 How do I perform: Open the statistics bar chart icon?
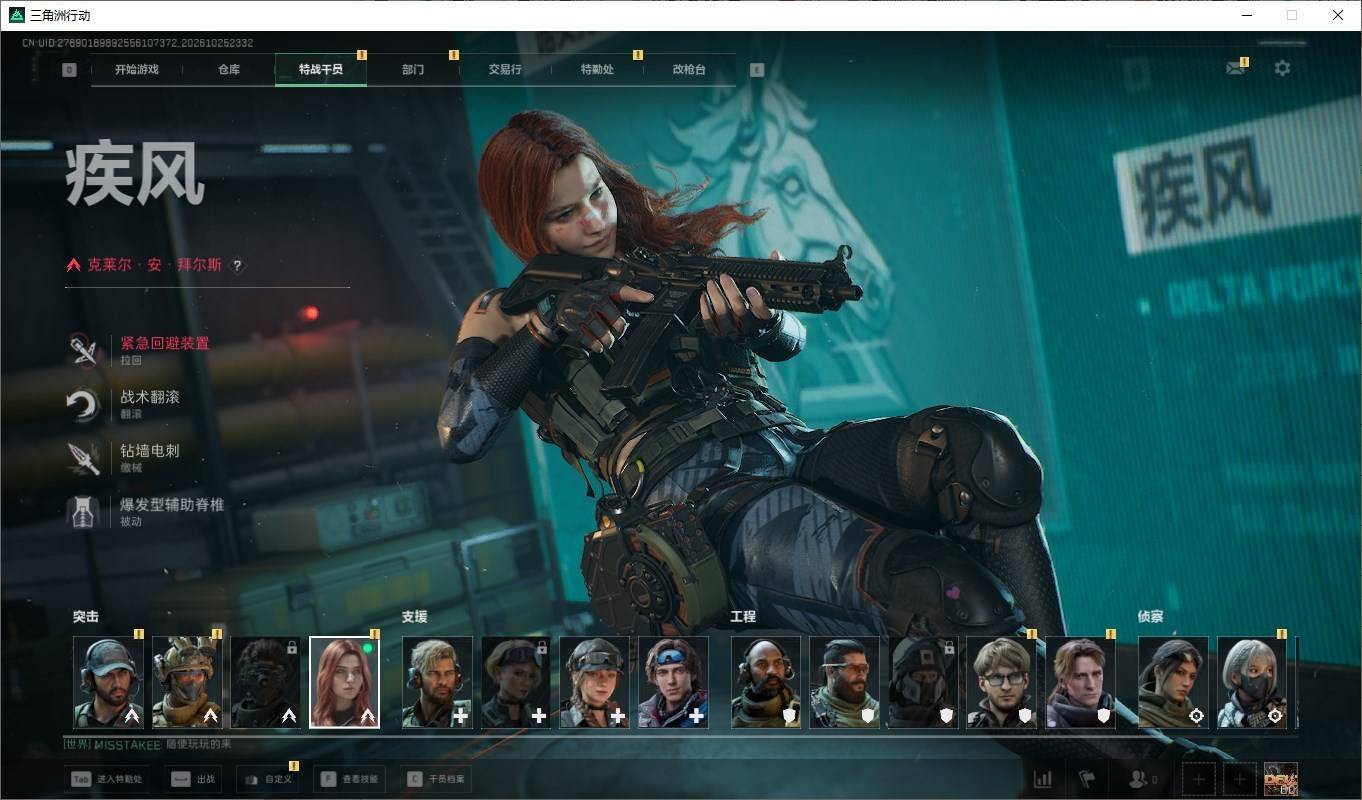click(1042, 779)
